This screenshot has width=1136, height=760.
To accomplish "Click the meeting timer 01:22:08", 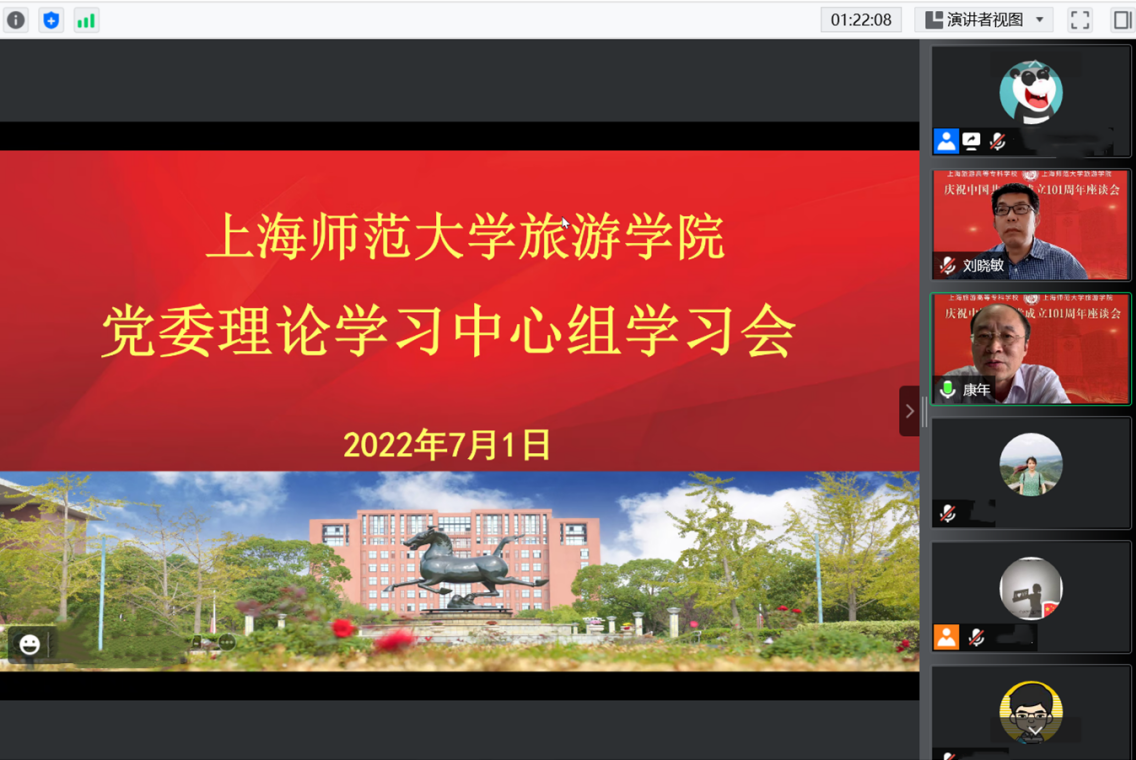I will (861, 20).
